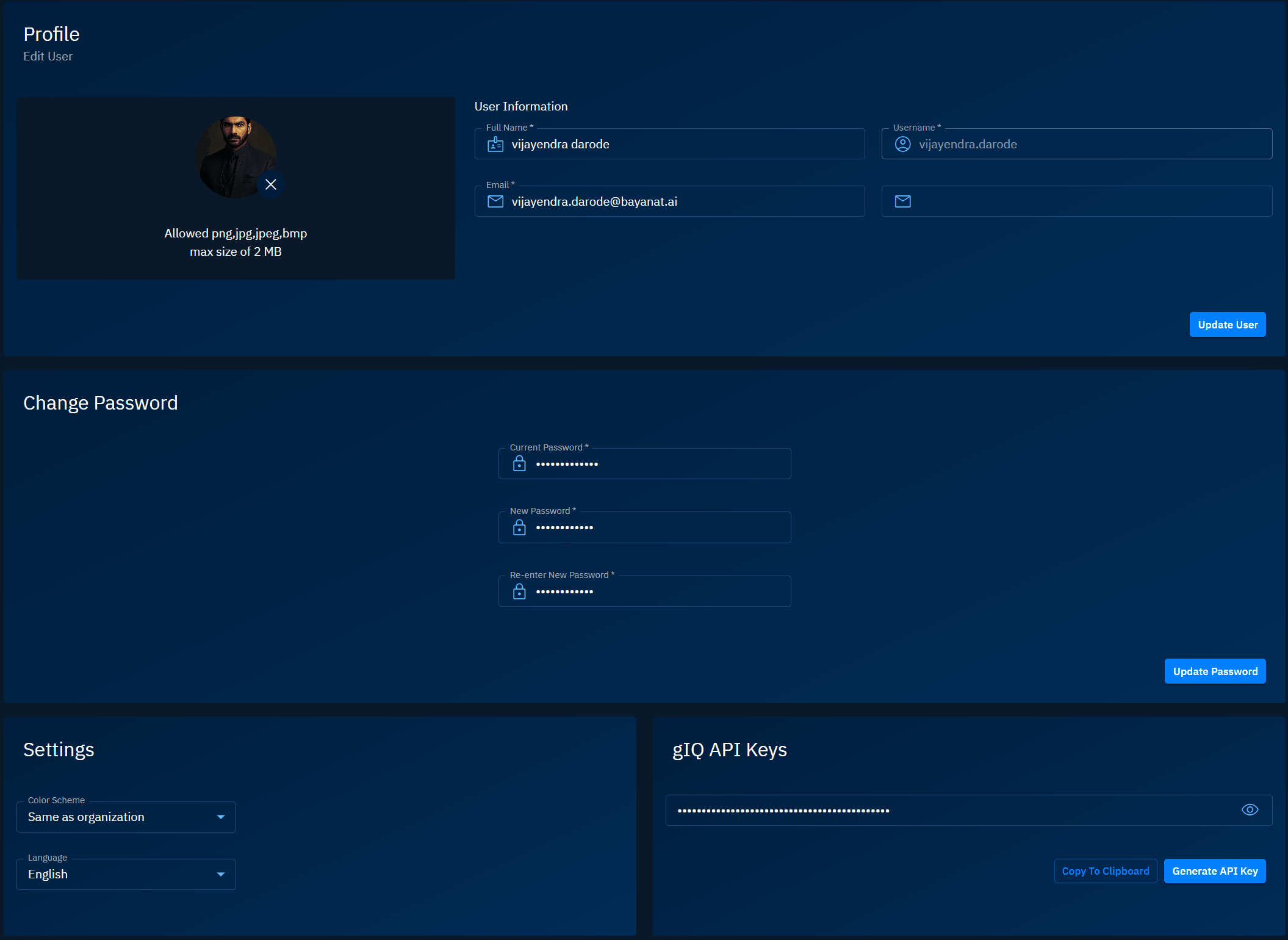Reveal the gIQ API key with the eye toggle
The image size is (1288, 940).
tap(1249, 809)
